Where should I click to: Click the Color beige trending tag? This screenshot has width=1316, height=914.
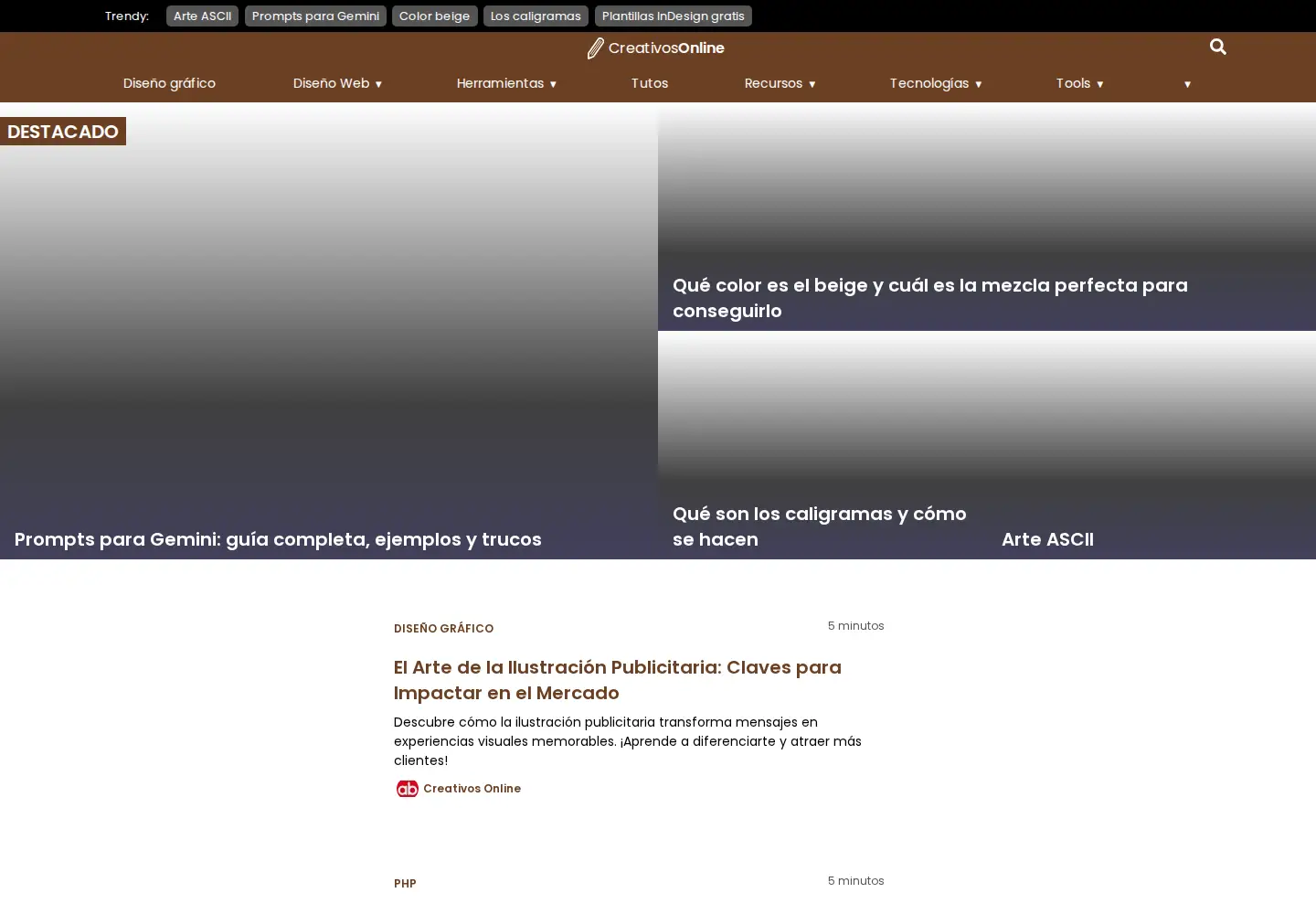(434, 16)
